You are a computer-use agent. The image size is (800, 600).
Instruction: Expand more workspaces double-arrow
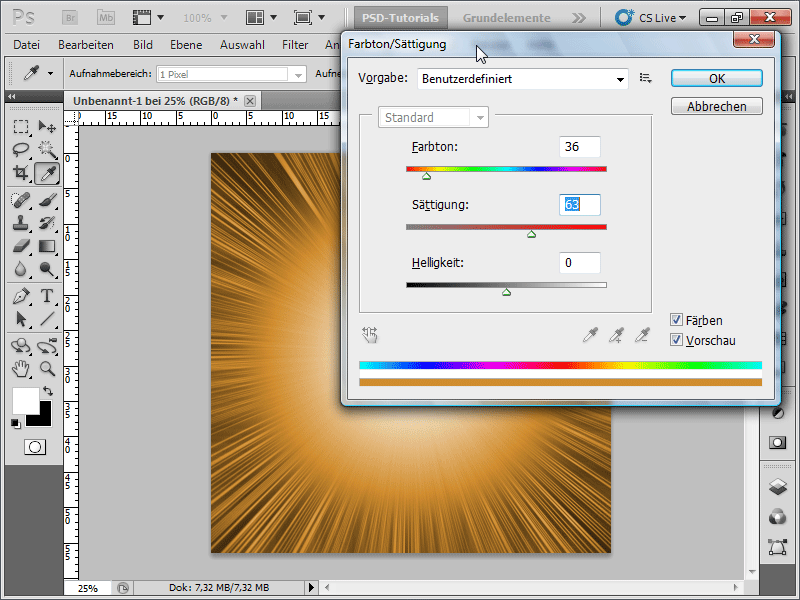pyautogui.click(x=579, y=18)
